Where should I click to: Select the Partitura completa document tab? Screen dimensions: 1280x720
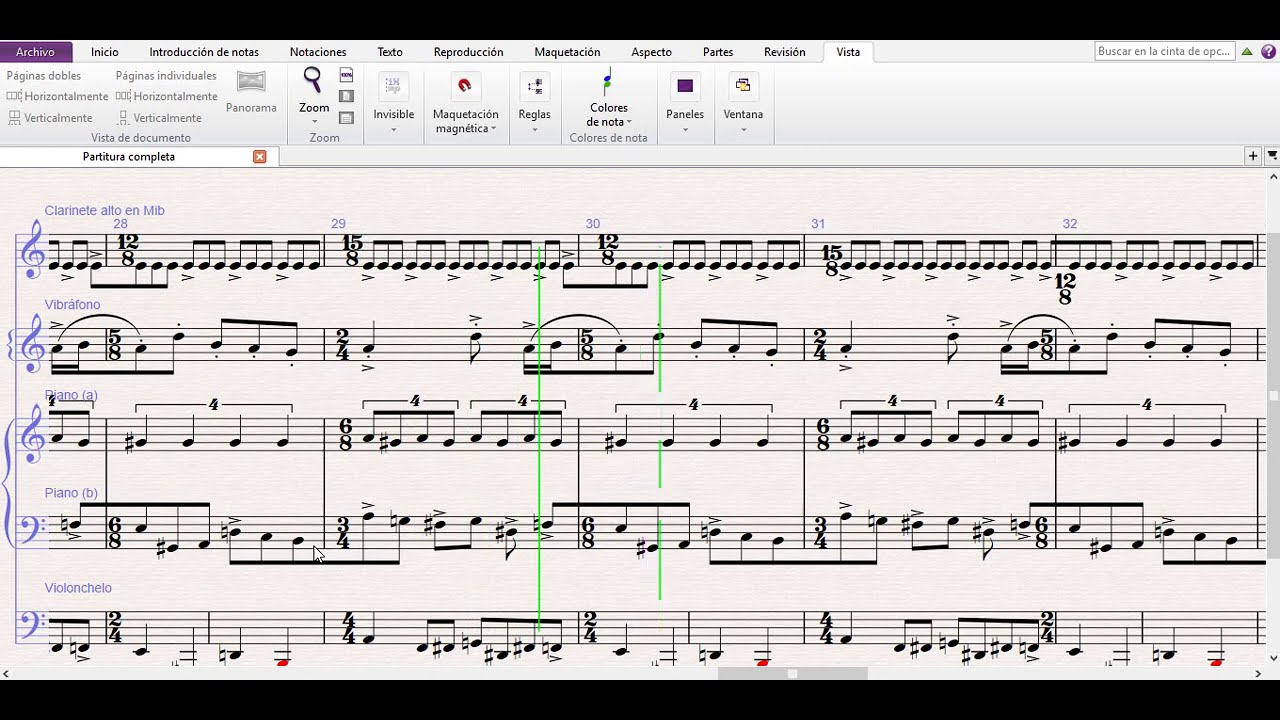pyautogui.click(x=129, y=157)
